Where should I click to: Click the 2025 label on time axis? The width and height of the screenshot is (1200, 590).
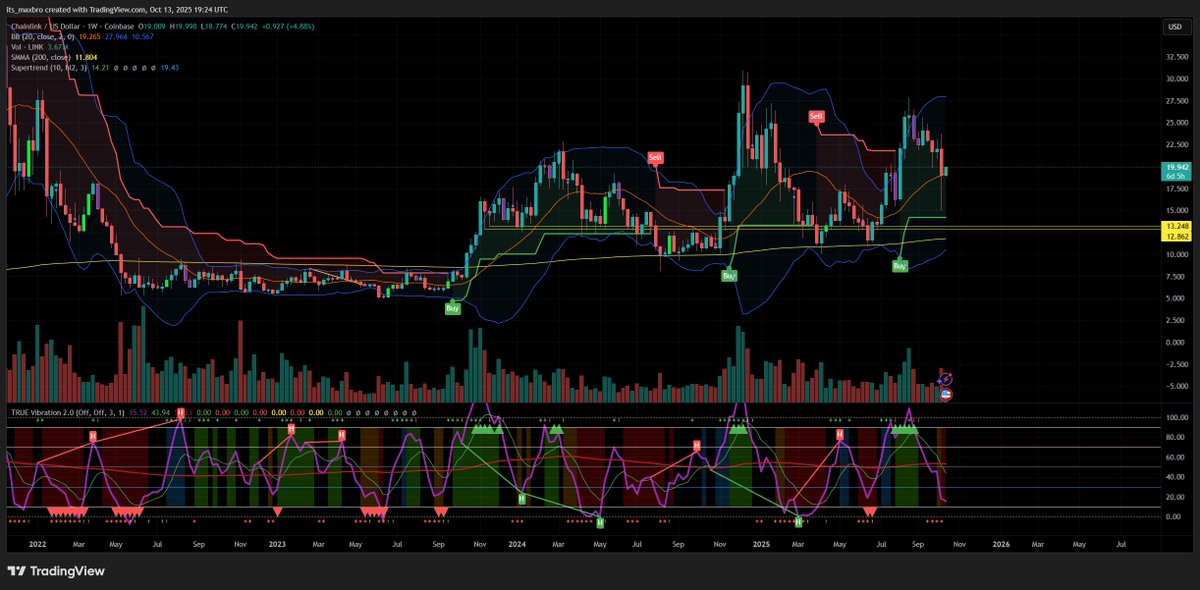coord(762,544)
